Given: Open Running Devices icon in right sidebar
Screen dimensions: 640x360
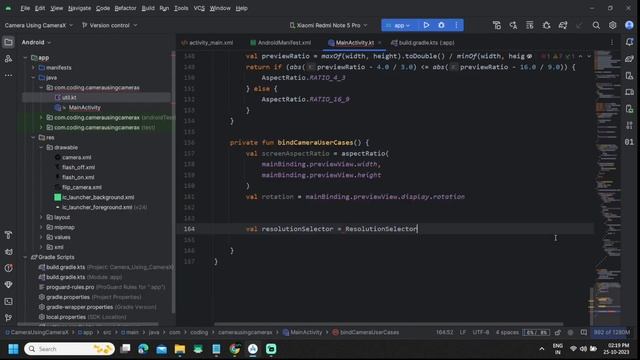Looking at the screenshot, I should pyautogui.click(x=629, y=92).
